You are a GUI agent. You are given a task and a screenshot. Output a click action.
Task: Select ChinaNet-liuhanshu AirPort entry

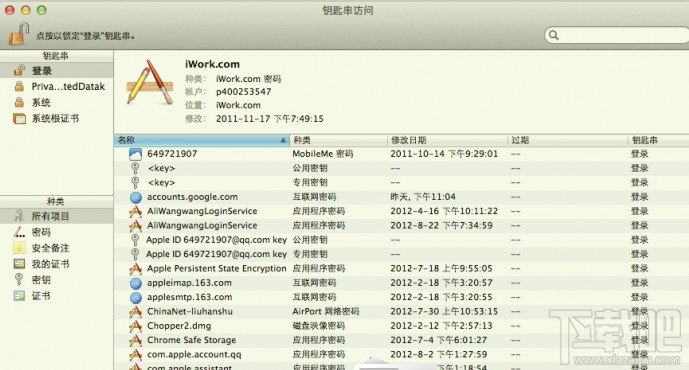402,312
